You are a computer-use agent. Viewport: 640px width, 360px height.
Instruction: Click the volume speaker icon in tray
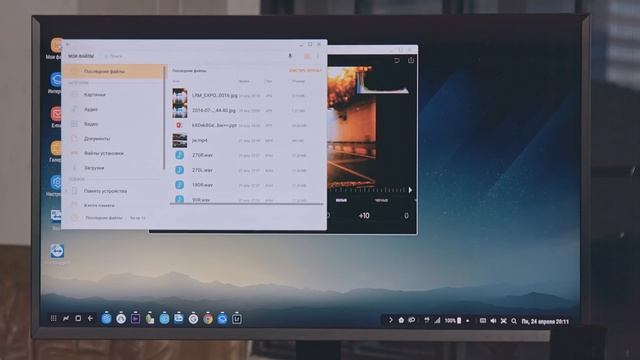[493, 321]
